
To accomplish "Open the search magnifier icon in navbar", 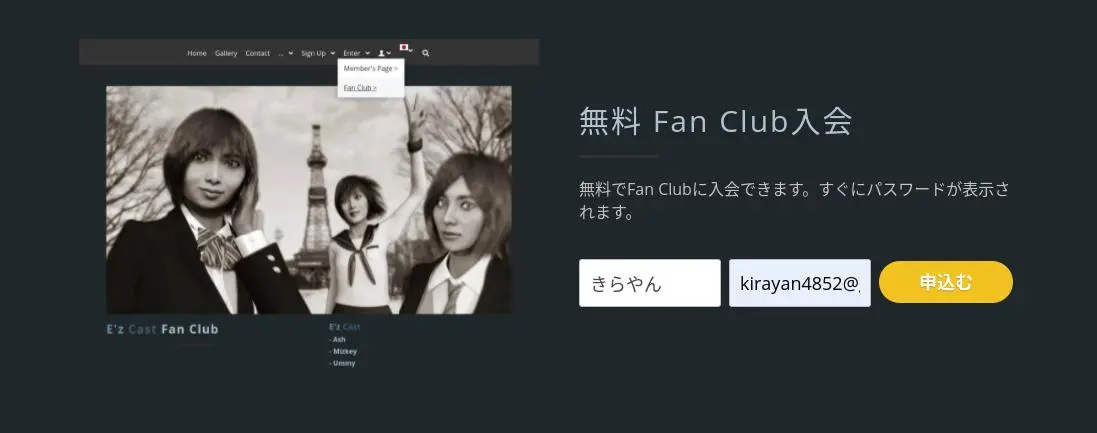I will coord(425,53).
